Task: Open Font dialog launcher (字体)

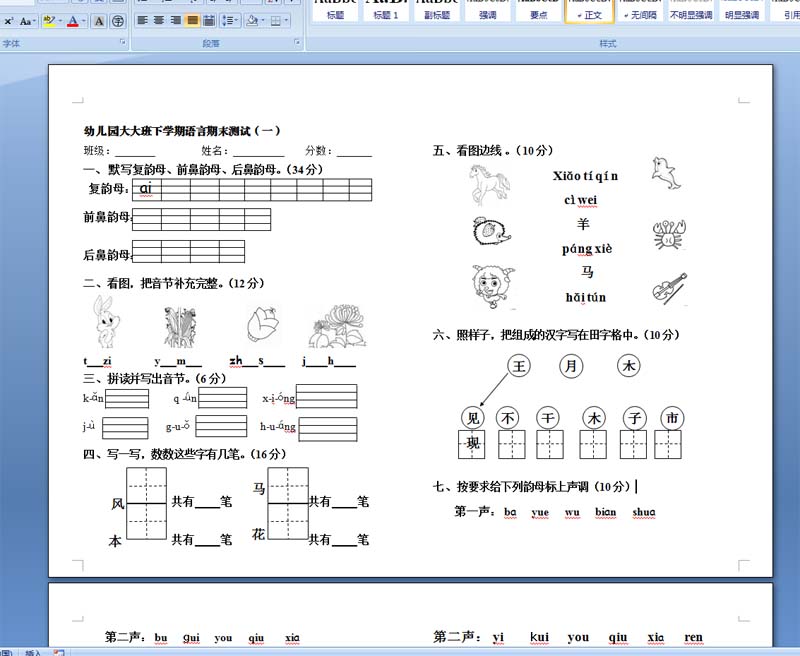Action: coord(122,42)
